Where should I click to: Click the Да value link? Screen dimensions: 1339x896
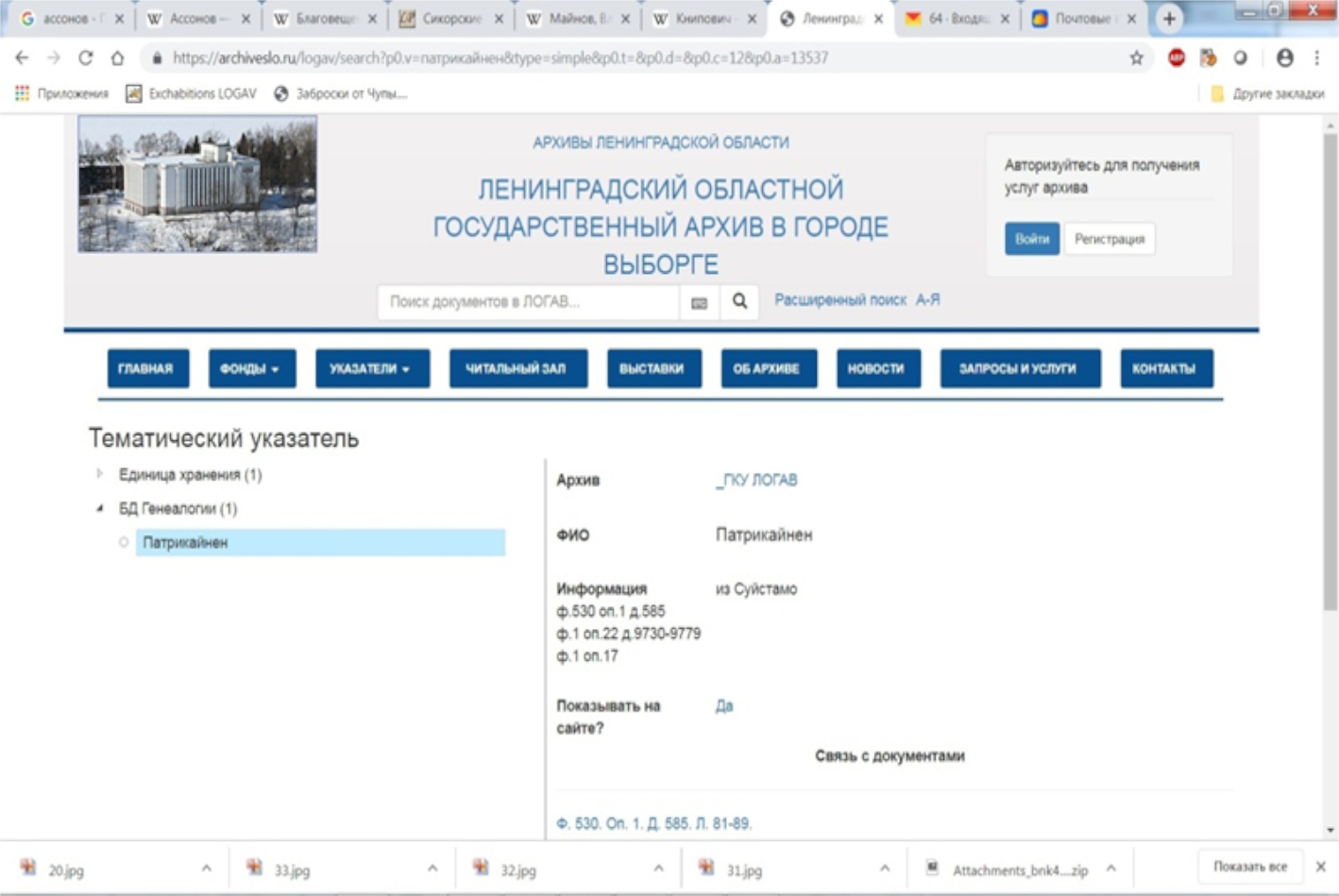tap(724, 705)
